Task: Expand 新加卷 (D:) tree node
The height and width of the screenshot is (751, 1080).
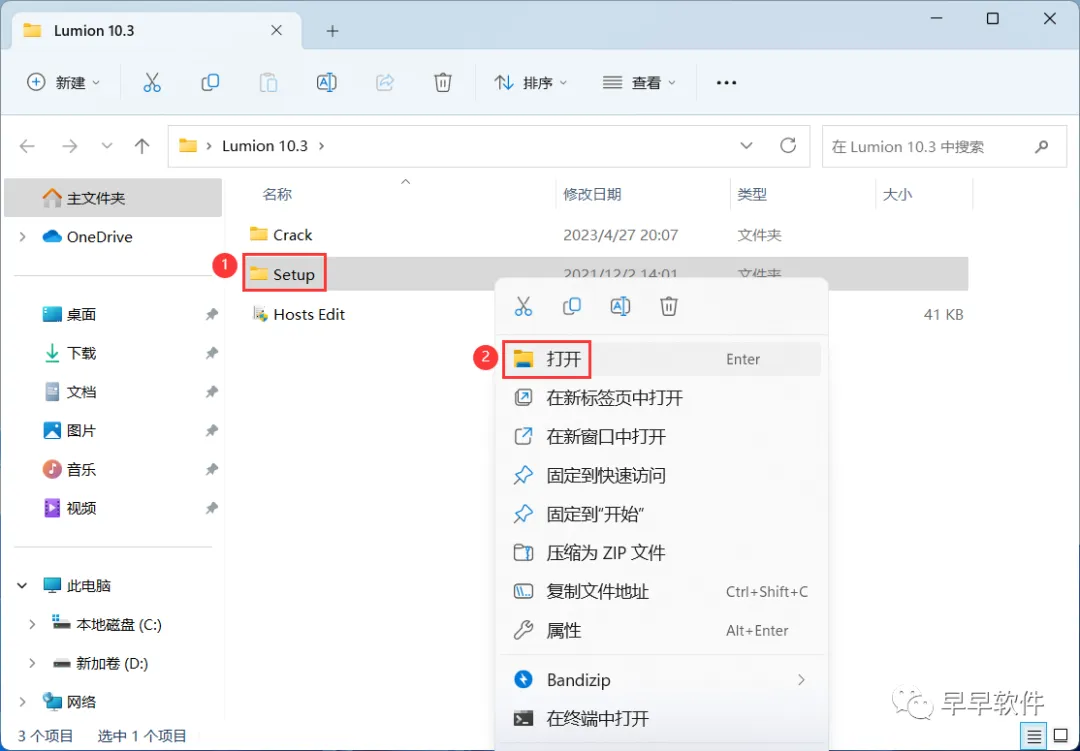Action: [x=32, y=663]
